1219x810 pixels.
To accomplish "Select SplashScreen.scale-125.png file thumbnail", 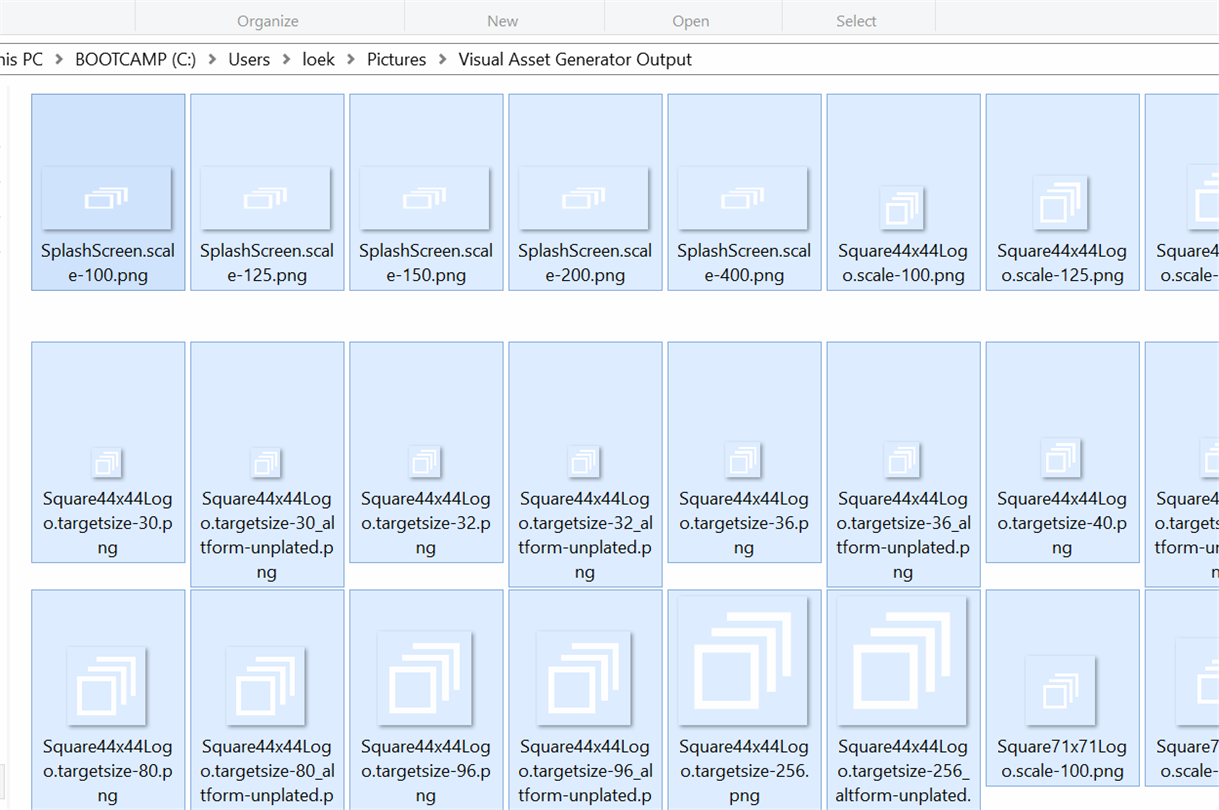I will point(266,198).
